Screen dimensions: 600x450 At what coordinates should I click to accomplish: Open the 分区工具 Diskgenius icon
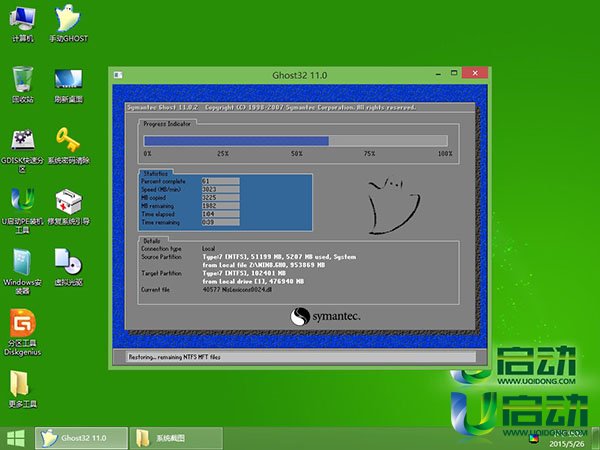(23, 332)
